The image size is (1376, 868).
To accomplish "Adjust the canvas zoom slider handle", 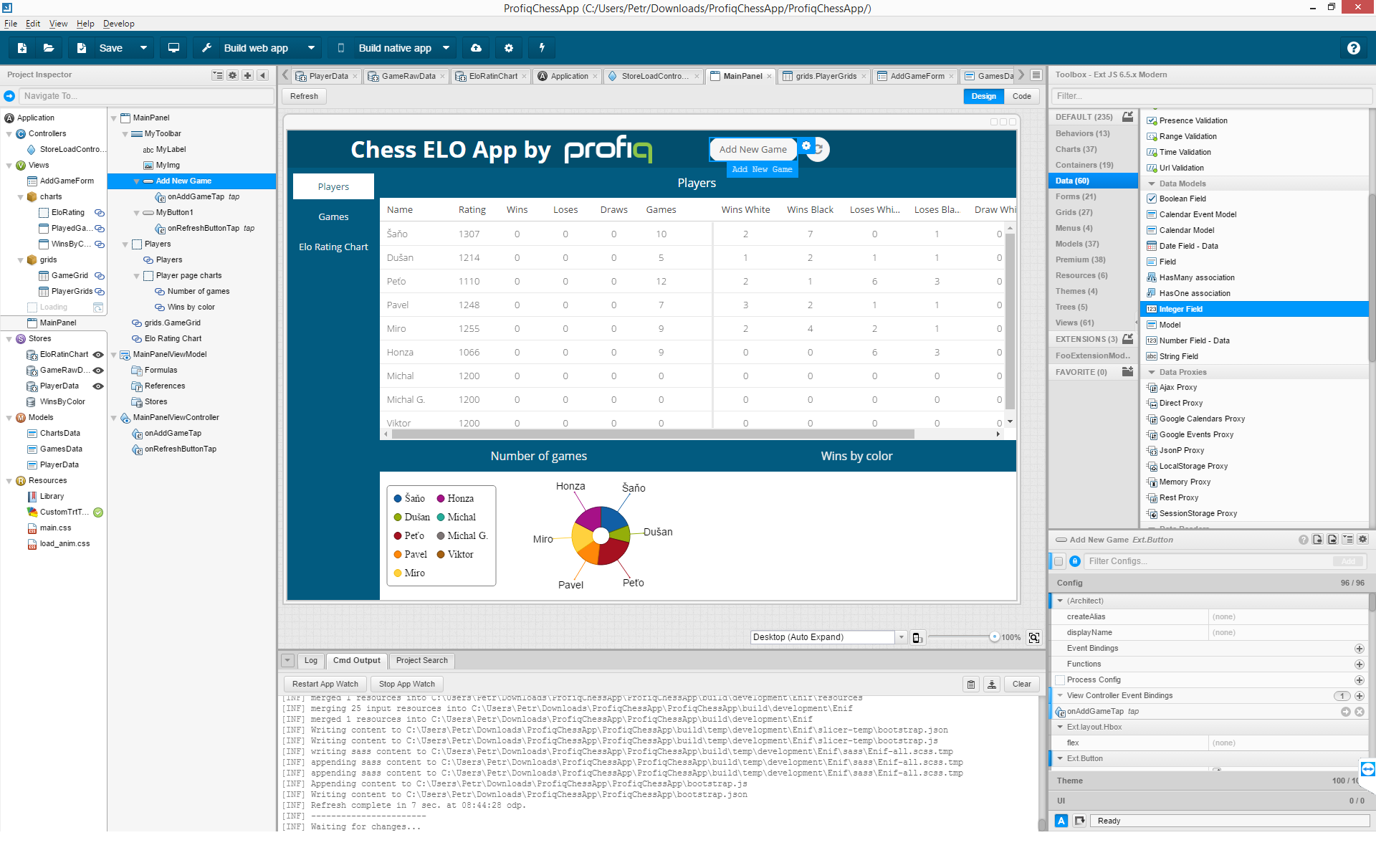I will coord(994,636).
